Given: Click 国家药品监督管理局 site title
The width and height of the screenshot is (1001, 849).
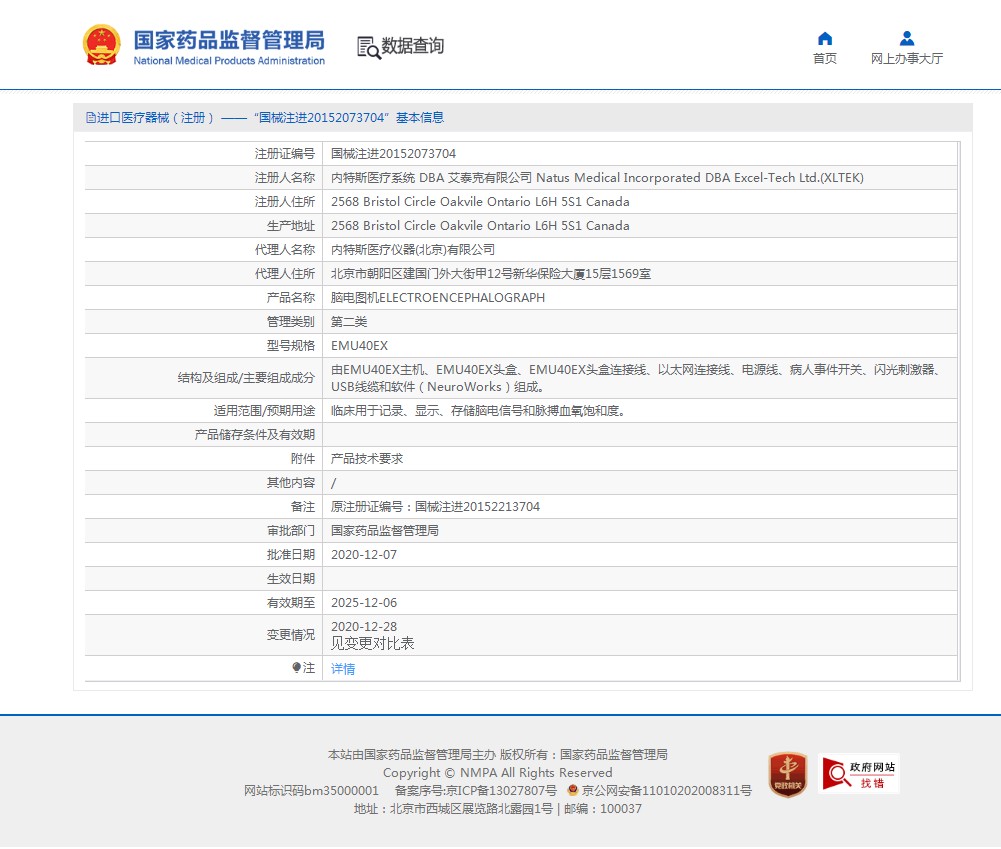Looking at the screenshot, I should click(229, 40).
